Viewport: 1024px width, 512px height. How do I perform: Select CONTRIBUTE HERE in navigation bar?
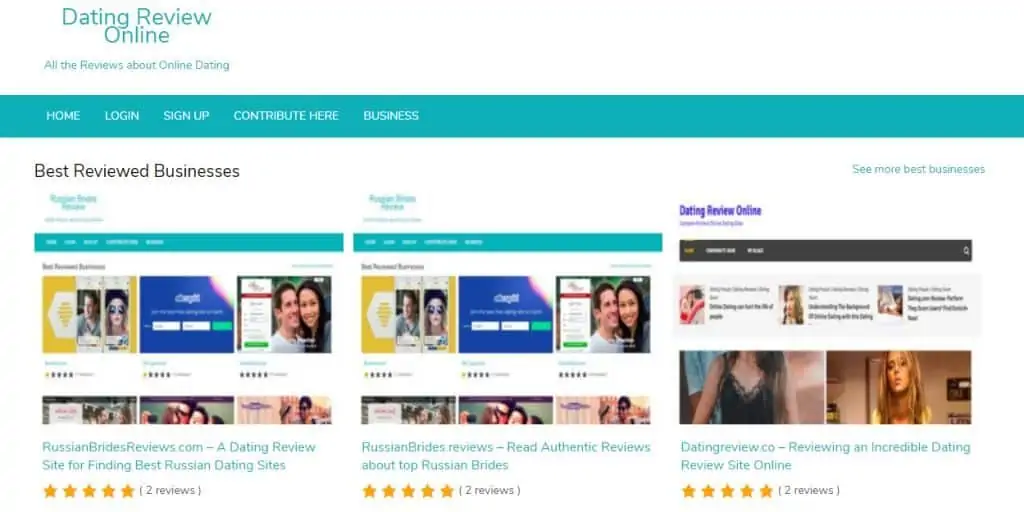coord(286,116)
